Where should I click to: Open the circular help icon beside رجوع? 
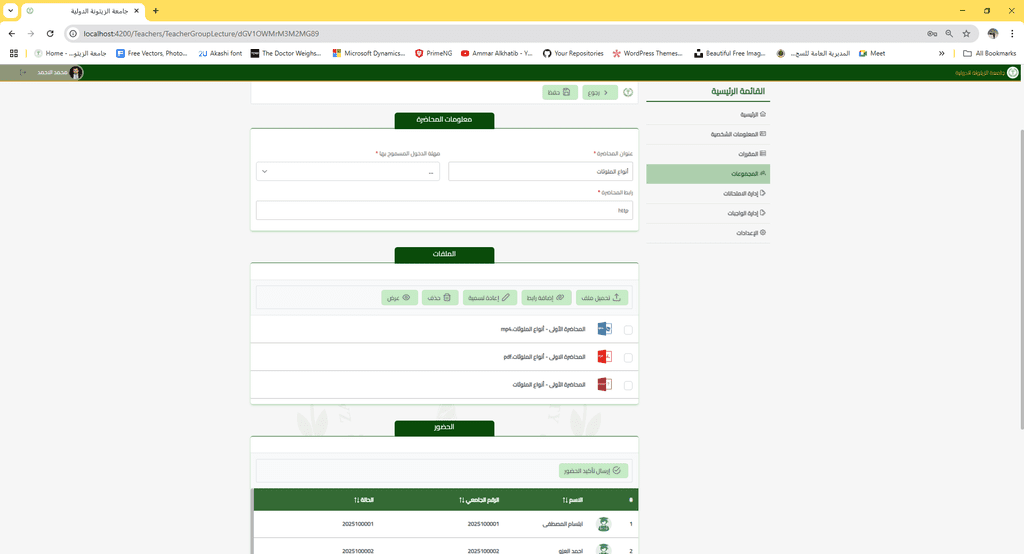tap(628, 93)
